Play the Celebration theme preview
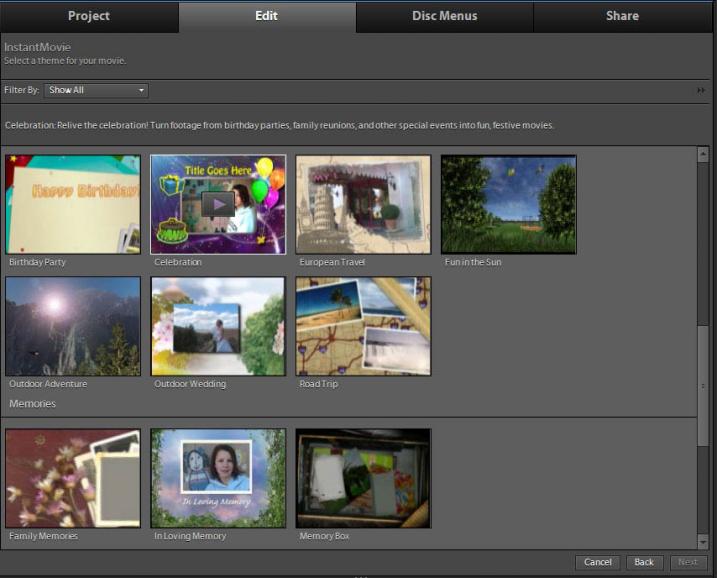The image size is (717, 578). (x=218, y=204)
